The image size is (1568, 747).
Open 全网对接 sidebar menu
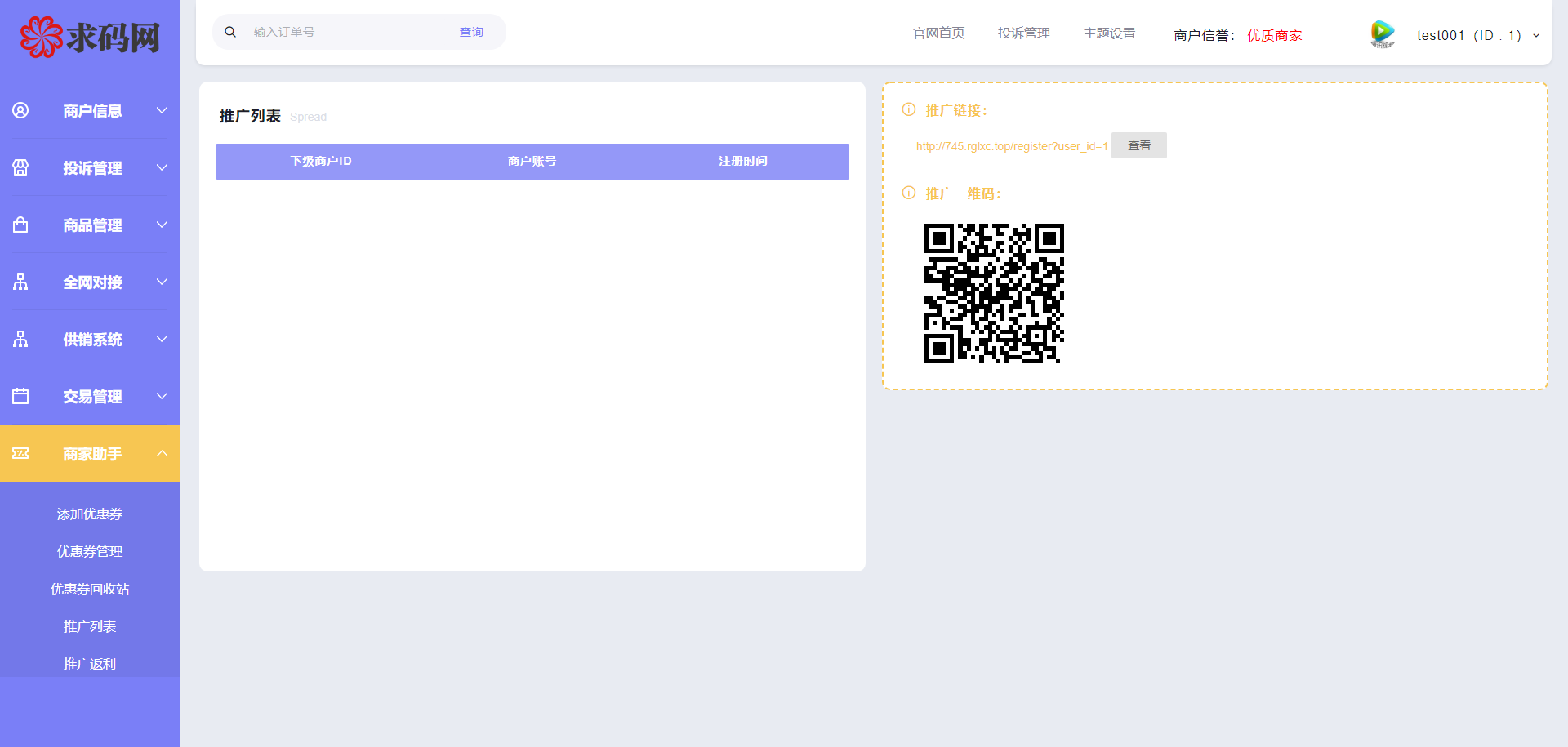(90, 282)
